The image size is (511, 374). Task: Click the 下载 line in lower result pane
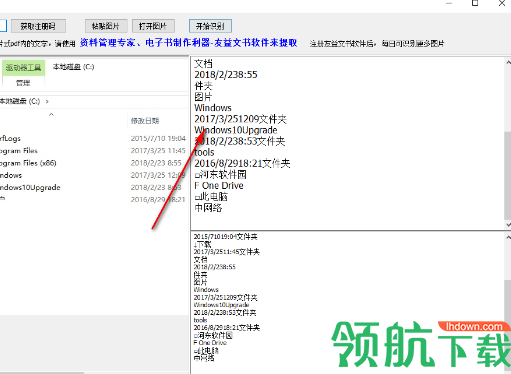pos(202,244)
